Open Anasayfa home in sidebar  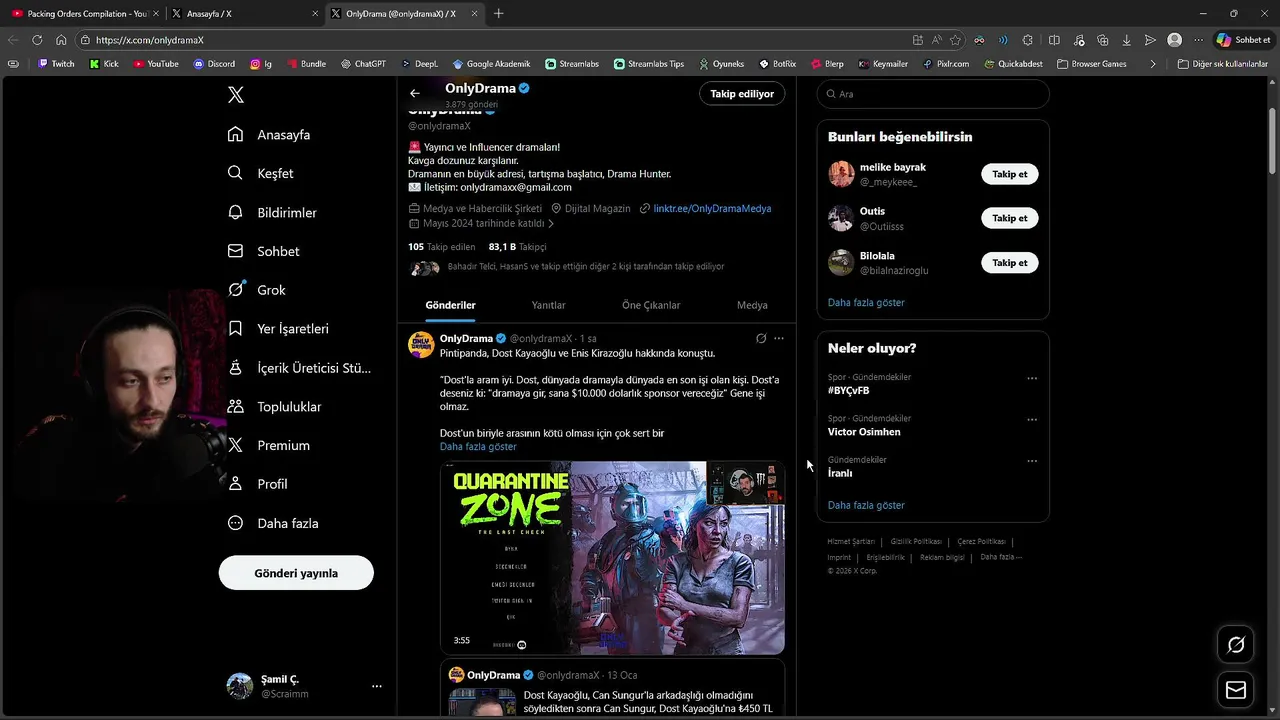coord(269,134)
